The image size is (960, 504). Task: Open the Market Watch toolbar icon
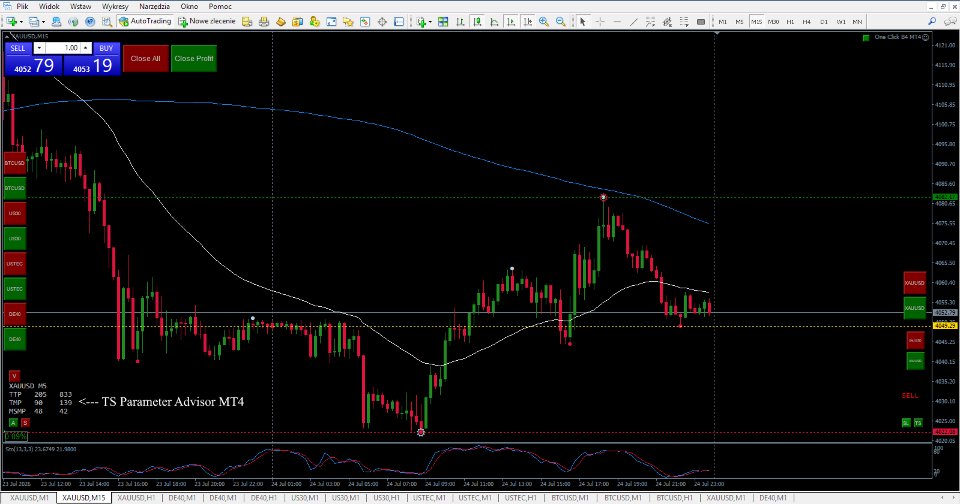pos(56,21)
